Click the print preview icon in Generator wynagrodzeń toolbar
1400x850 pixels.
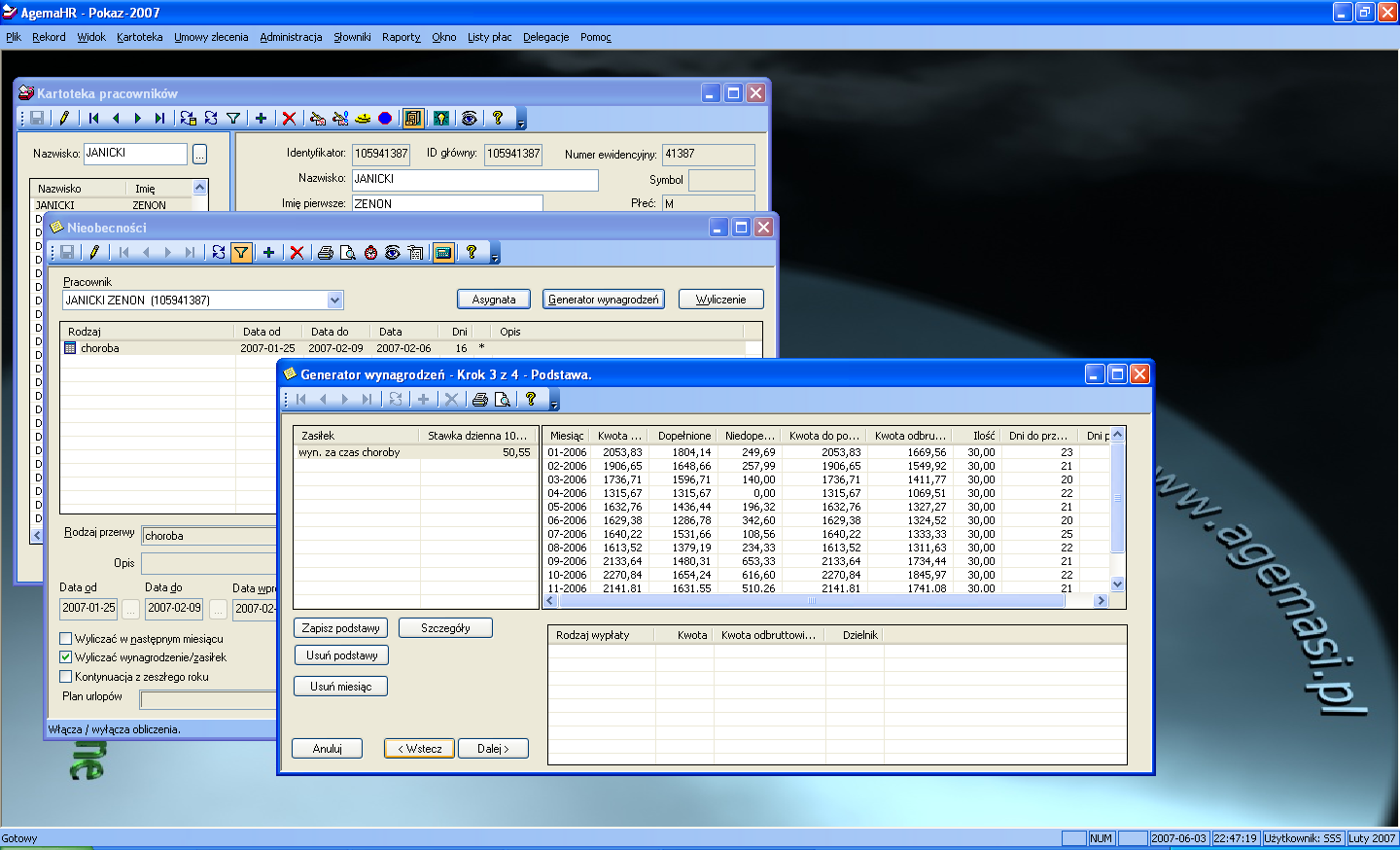(x=503, y=399)
